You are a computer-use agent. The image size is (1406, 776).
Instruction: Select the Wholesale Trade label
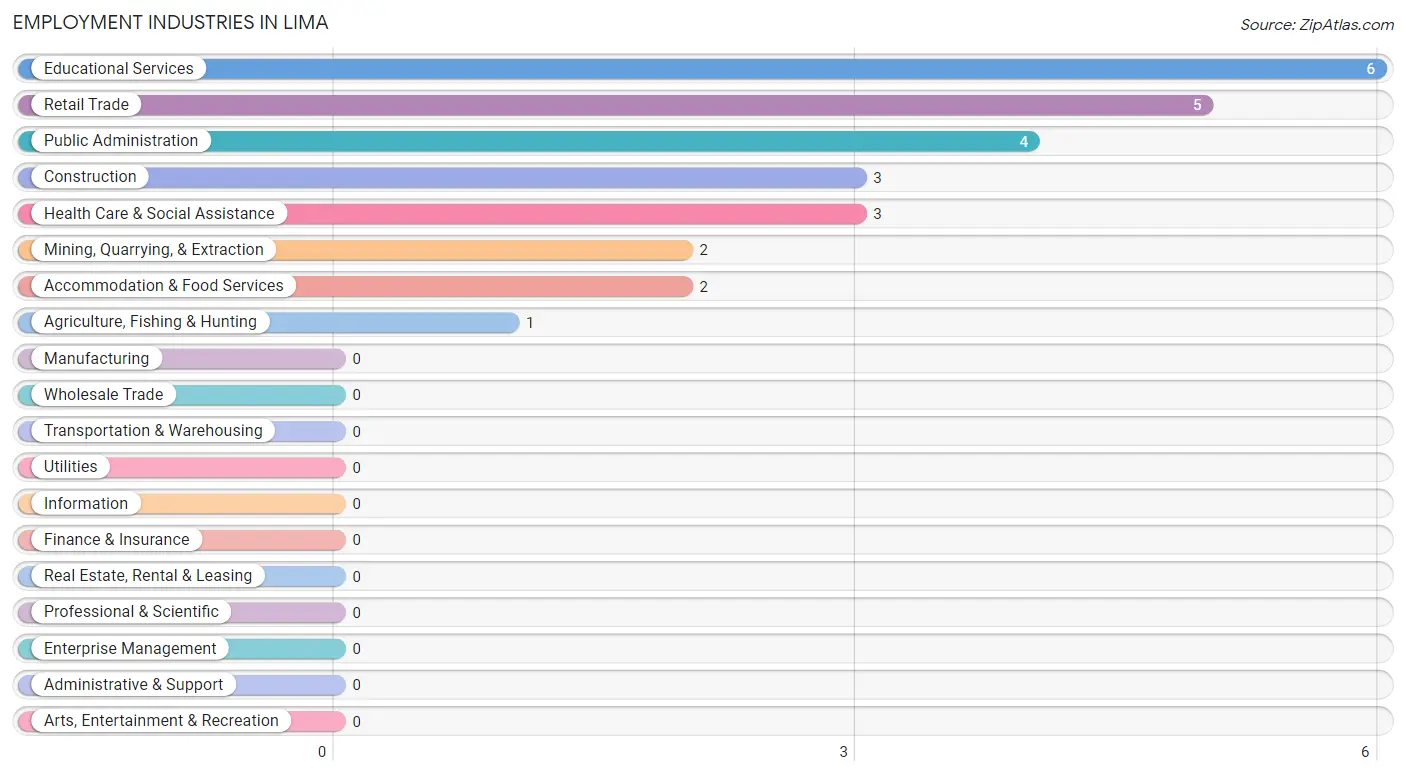click(x=103, y=394)
